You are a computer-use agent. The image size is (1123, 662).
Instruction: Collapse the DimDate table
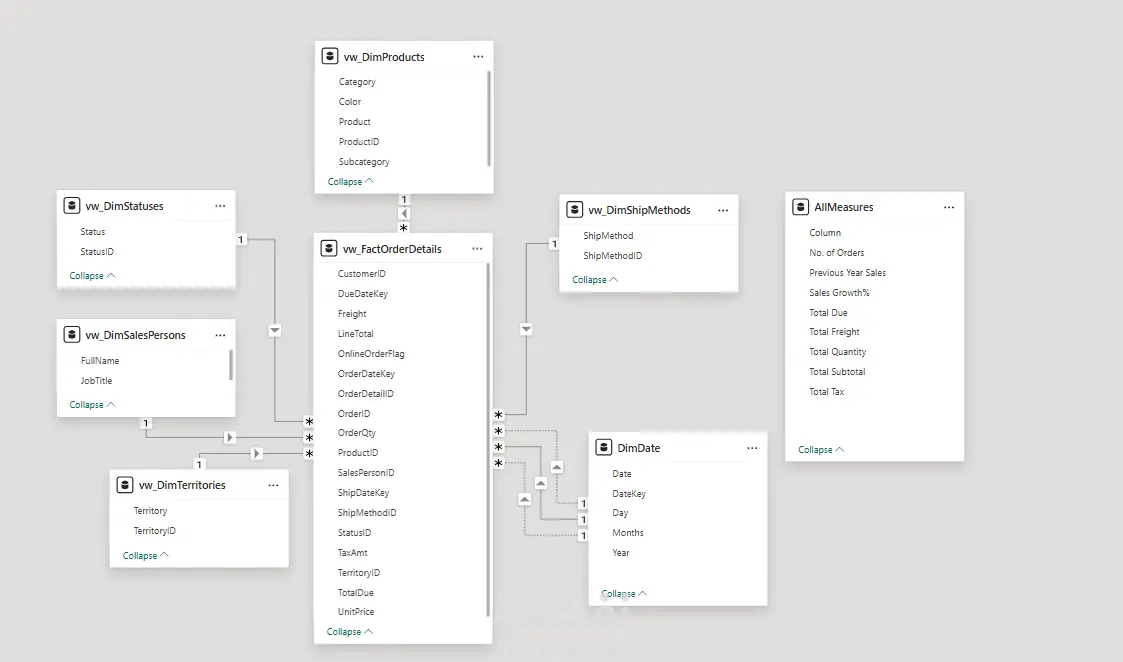tap(625, 593)
